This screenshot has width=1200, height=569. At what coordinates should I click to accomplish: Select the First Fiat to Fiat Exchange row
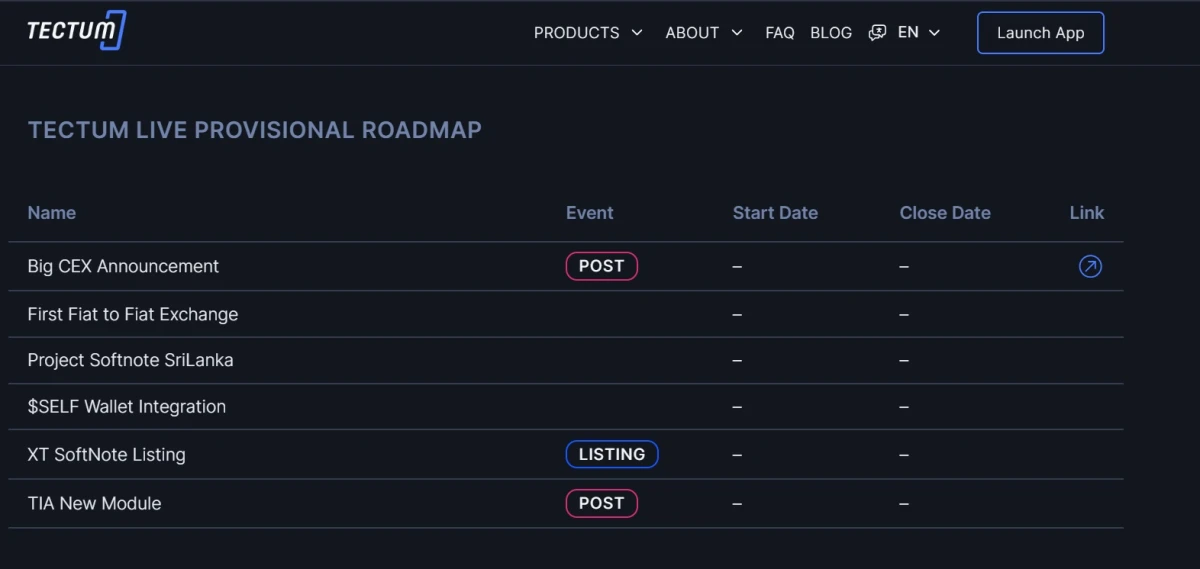pos(566,314)
